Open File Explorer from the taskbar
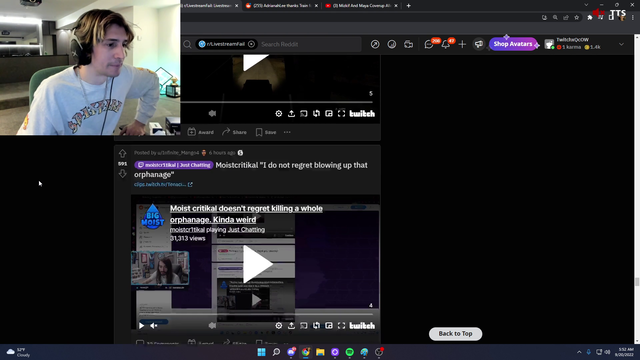This screenshot has width=640, height=360. (x=320, y=352)
